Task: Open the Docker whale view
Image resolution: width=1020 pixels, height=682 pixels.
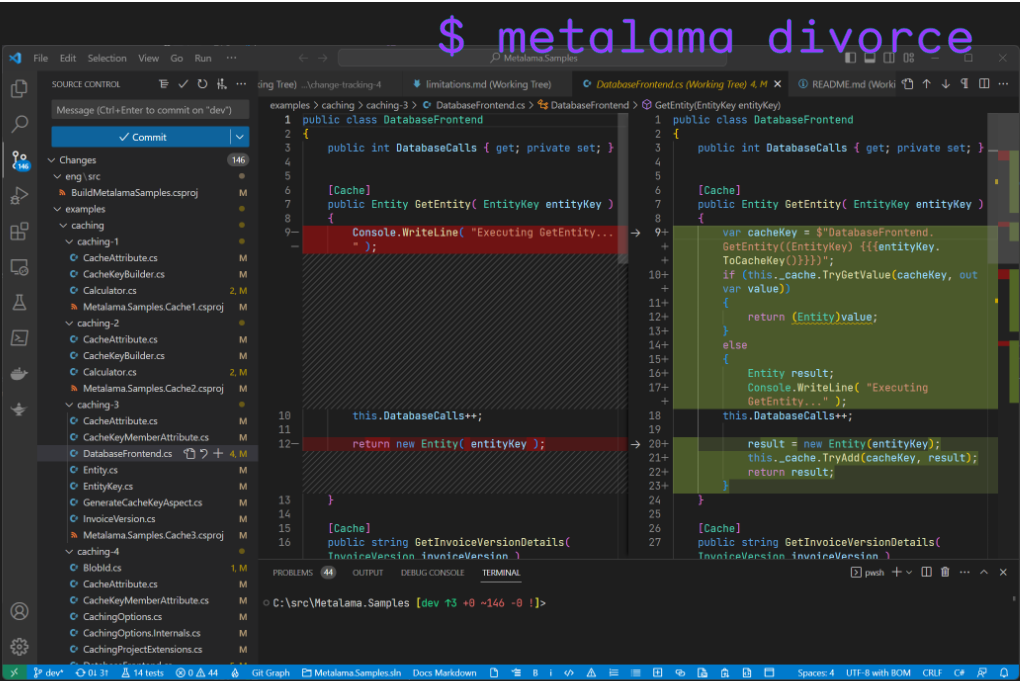Action: pos(20,374)
